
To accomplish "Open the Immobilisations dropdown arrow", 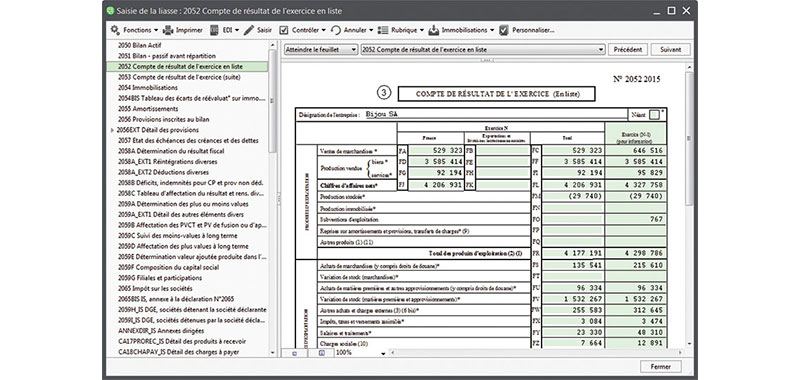I will pyautogui.click(x=492, y=31).
